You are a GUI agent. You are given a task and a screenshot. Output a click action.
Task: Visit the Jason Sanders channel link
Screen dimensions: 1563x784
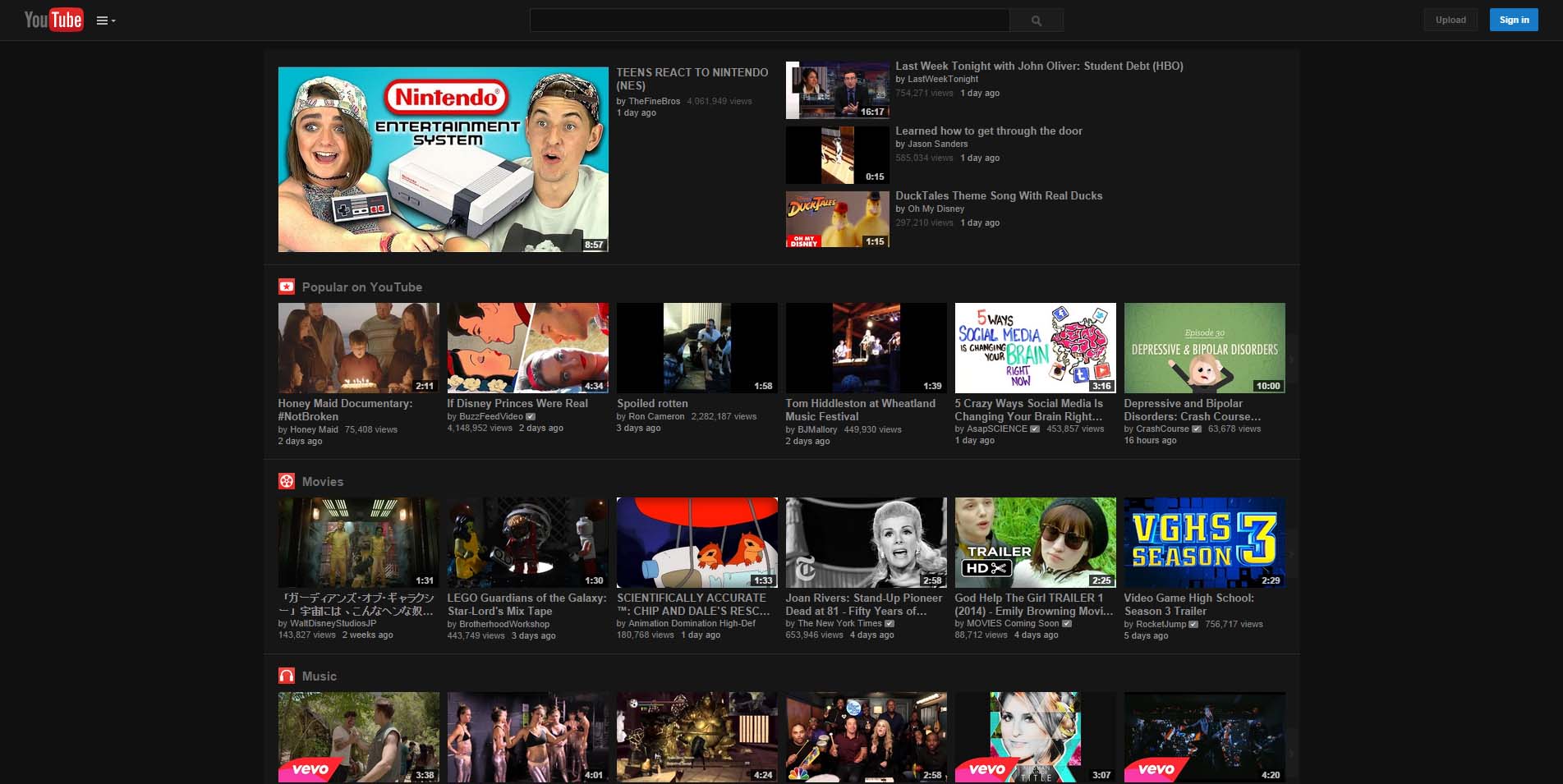tap(938, 144)
